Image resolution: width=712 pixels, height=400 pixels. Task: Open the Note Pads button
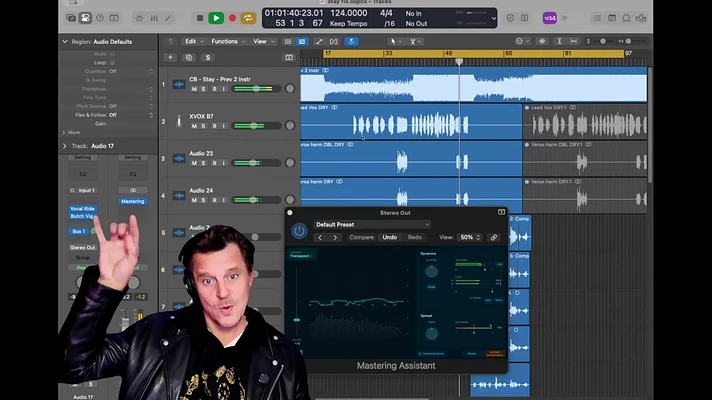coord(612,18)
